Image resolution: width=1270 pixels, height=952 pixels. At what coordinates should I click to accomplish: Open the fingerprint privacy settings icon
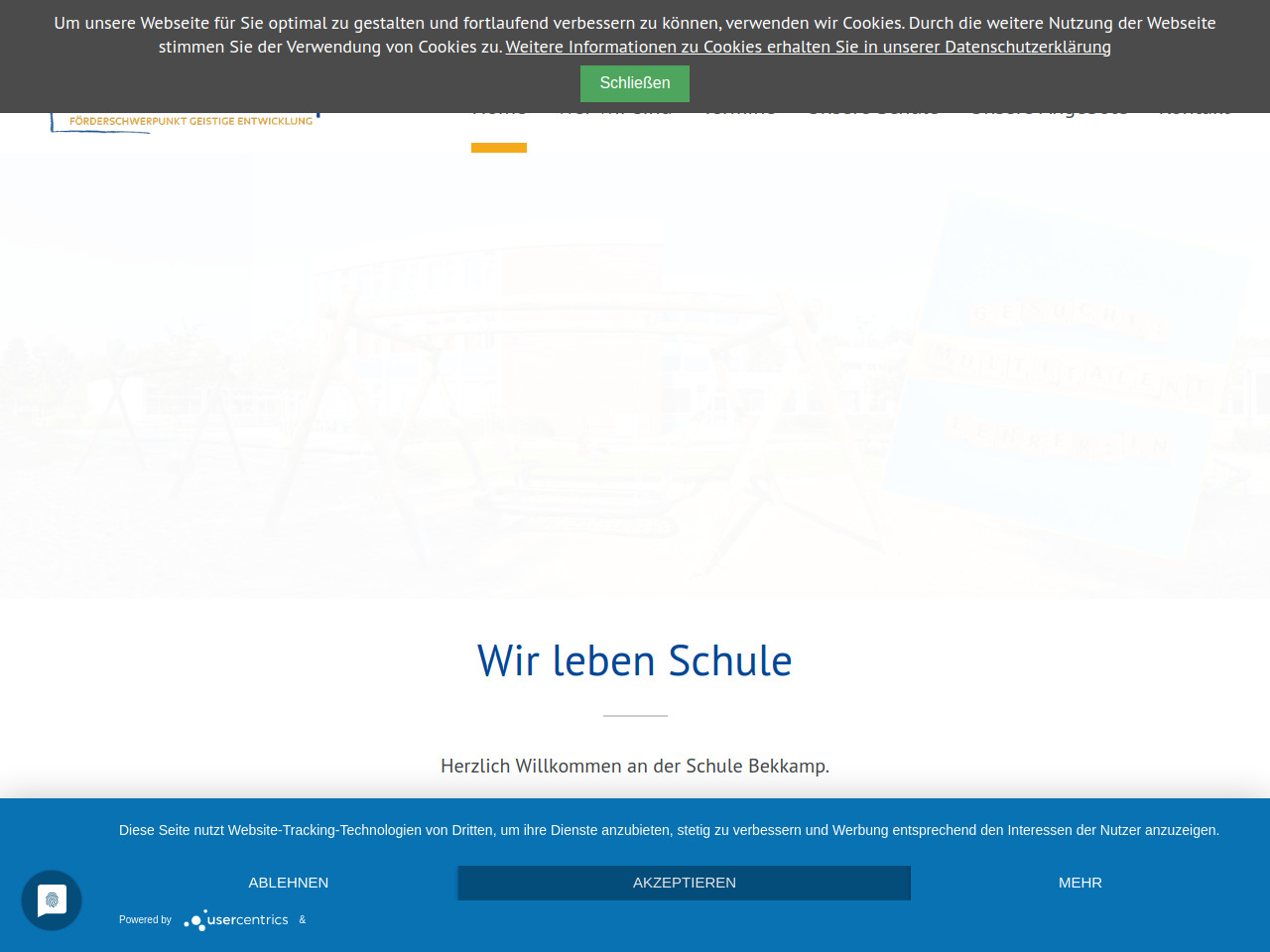pos(52,900)
